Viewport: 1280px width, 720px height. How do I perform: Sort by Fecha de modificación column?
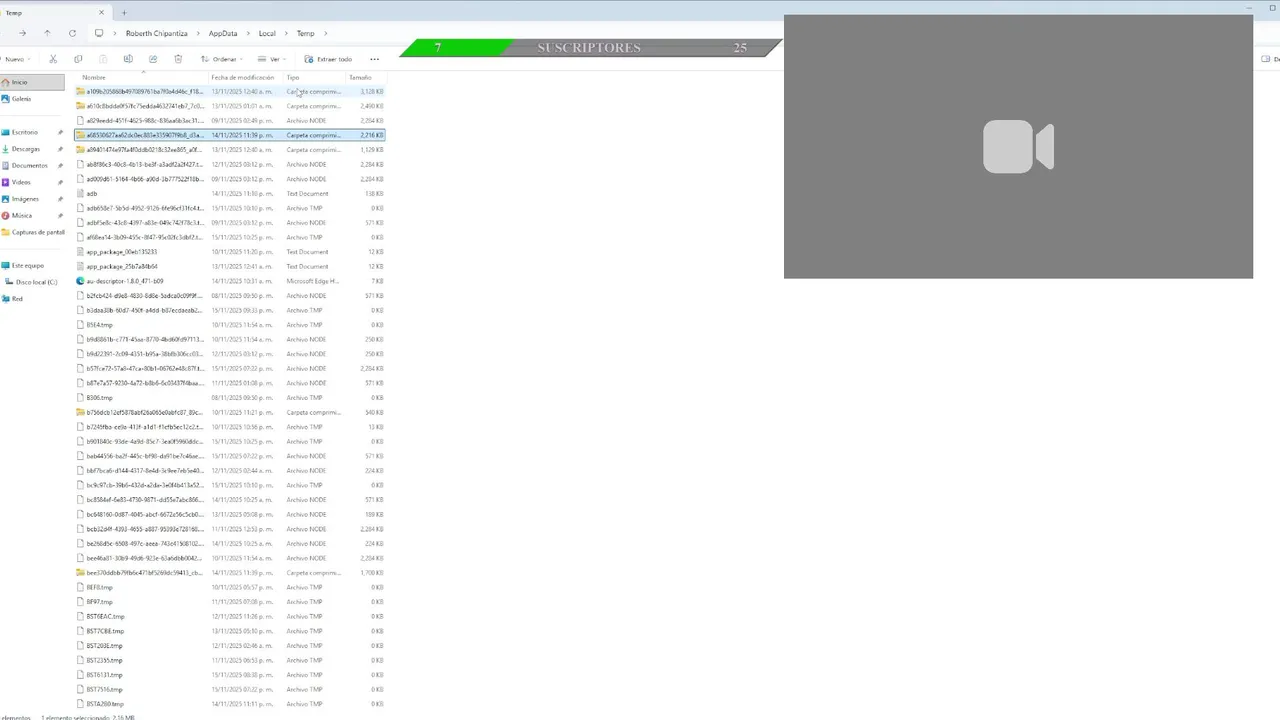(242, 77)
